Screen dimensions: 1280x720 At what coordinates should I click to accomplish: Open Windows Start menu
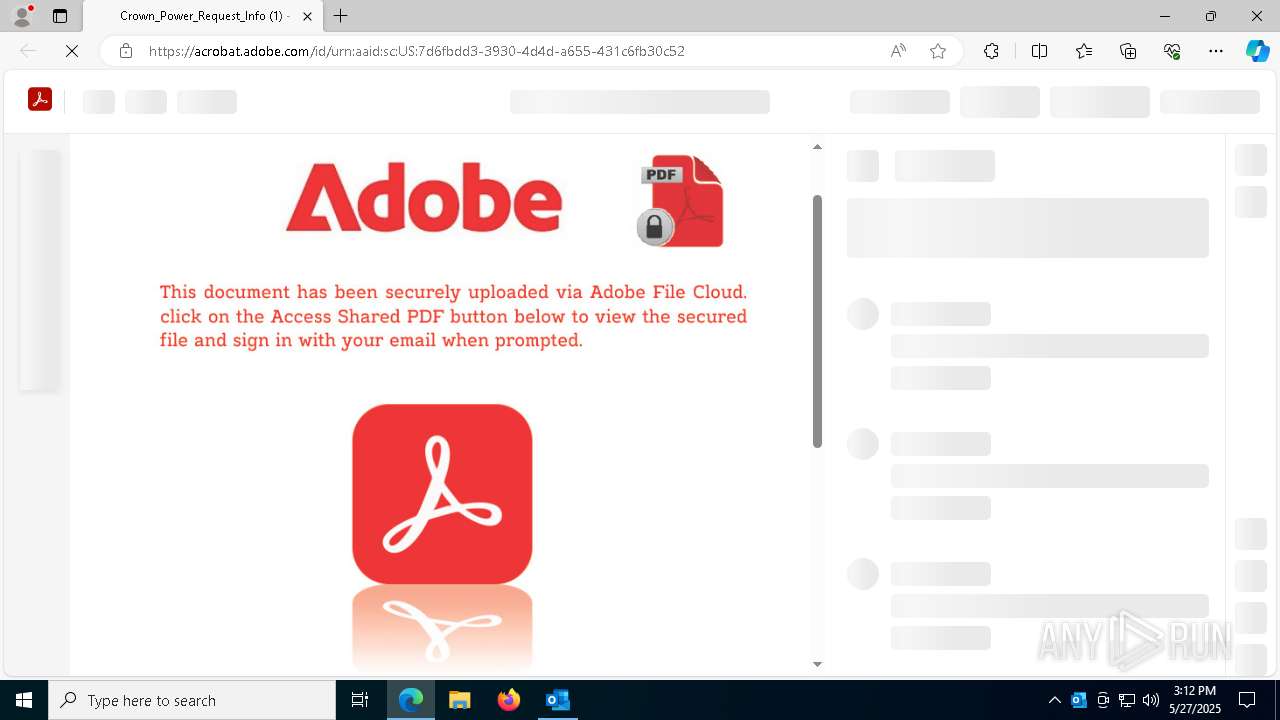click(24, 700)
